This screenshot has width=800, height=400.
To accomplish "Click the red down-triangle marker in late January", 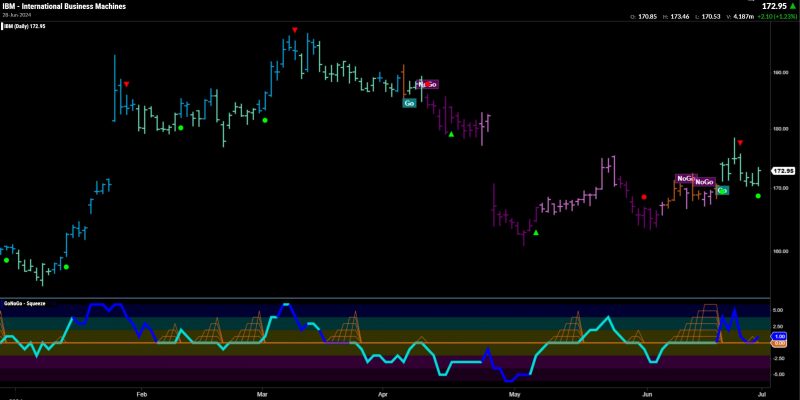I will 127,84.
